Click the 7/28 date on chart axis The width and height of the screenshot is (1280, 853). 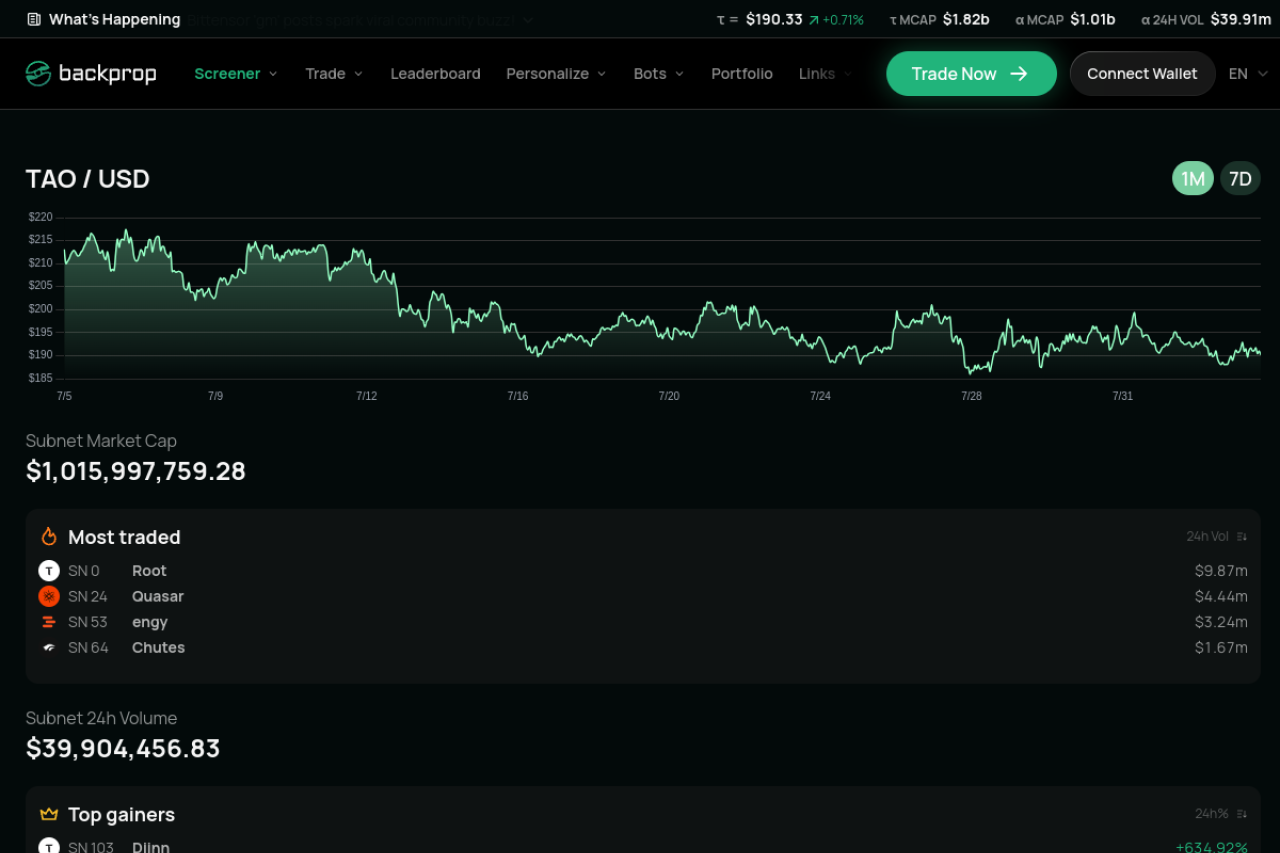click(971, 396)
